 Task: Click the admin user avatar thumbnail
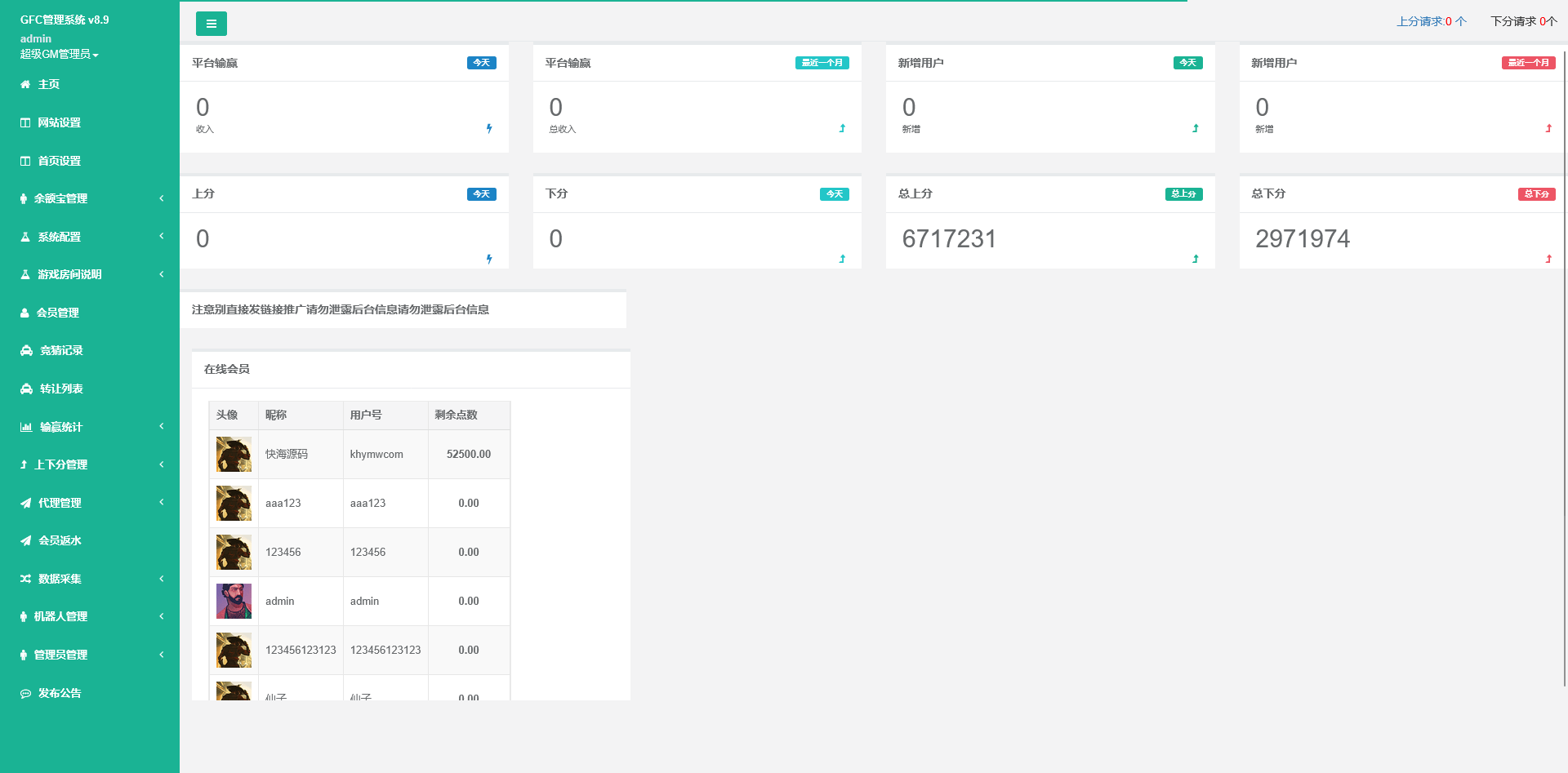pyautogui.click(x=234, y=601)
